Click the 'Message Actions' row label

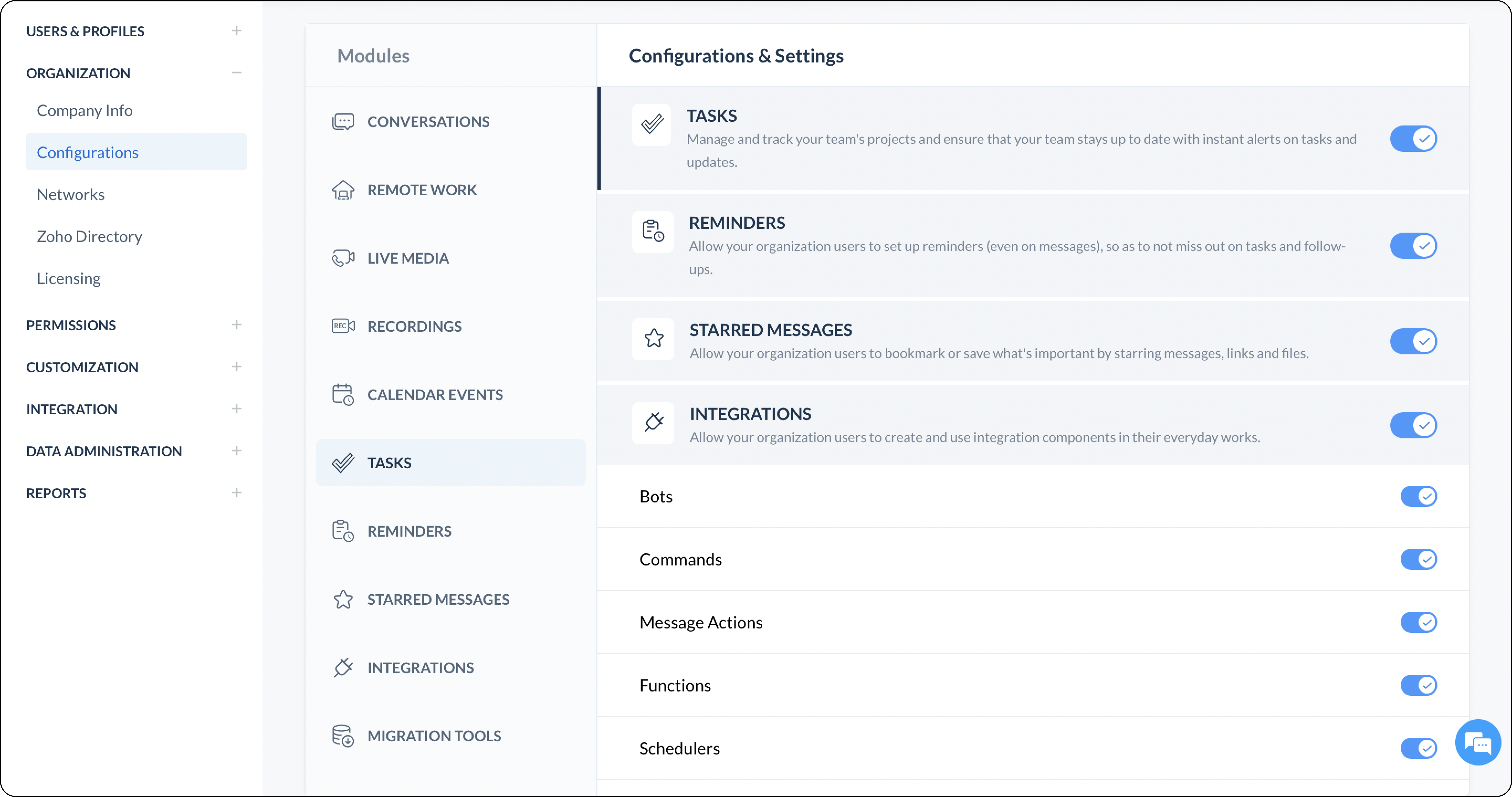tap(701, 622)
